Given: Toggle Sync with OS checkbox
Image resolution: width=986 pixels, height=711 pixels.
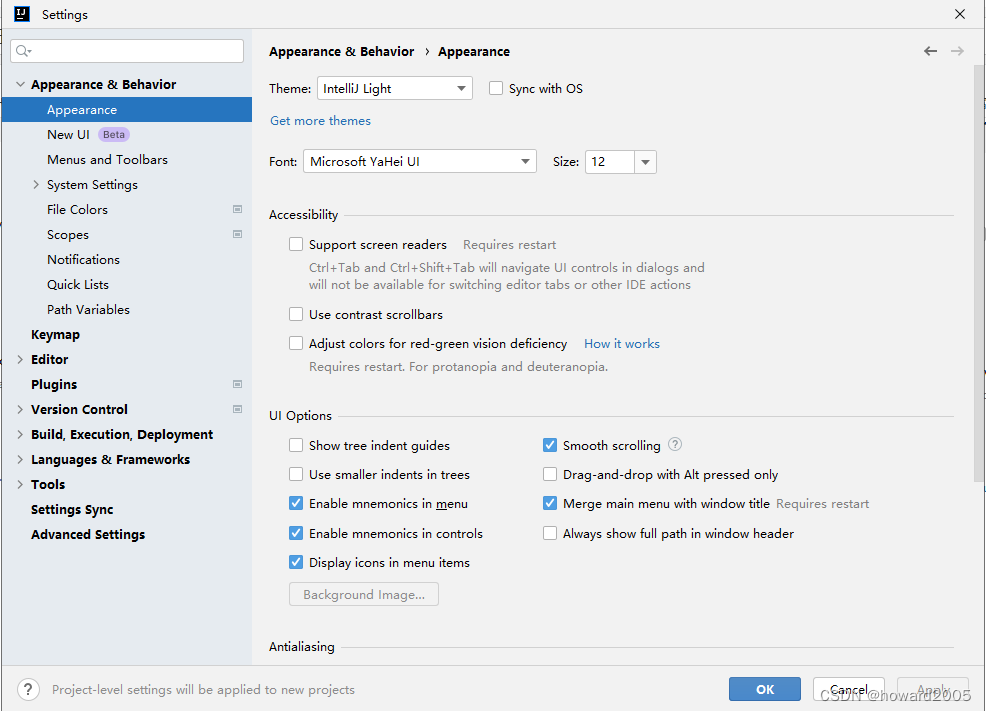Looking at the screenshot, I should click(496, 89).
